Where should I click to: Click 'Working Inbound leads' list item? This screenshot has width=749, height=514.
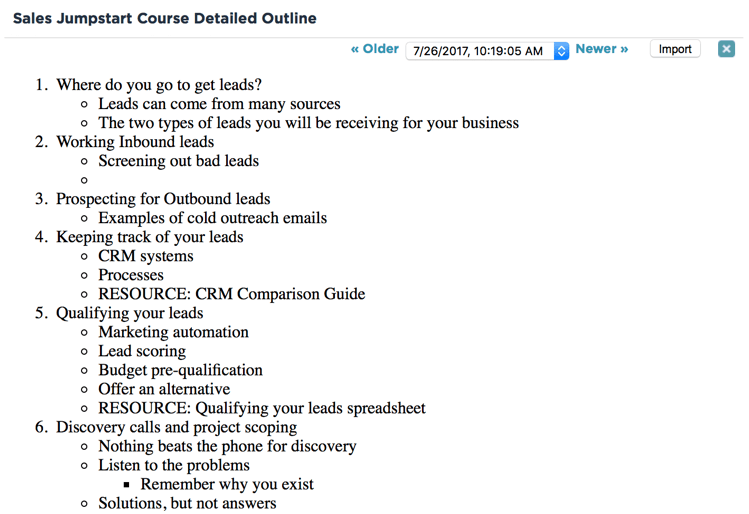pos(135,142)
